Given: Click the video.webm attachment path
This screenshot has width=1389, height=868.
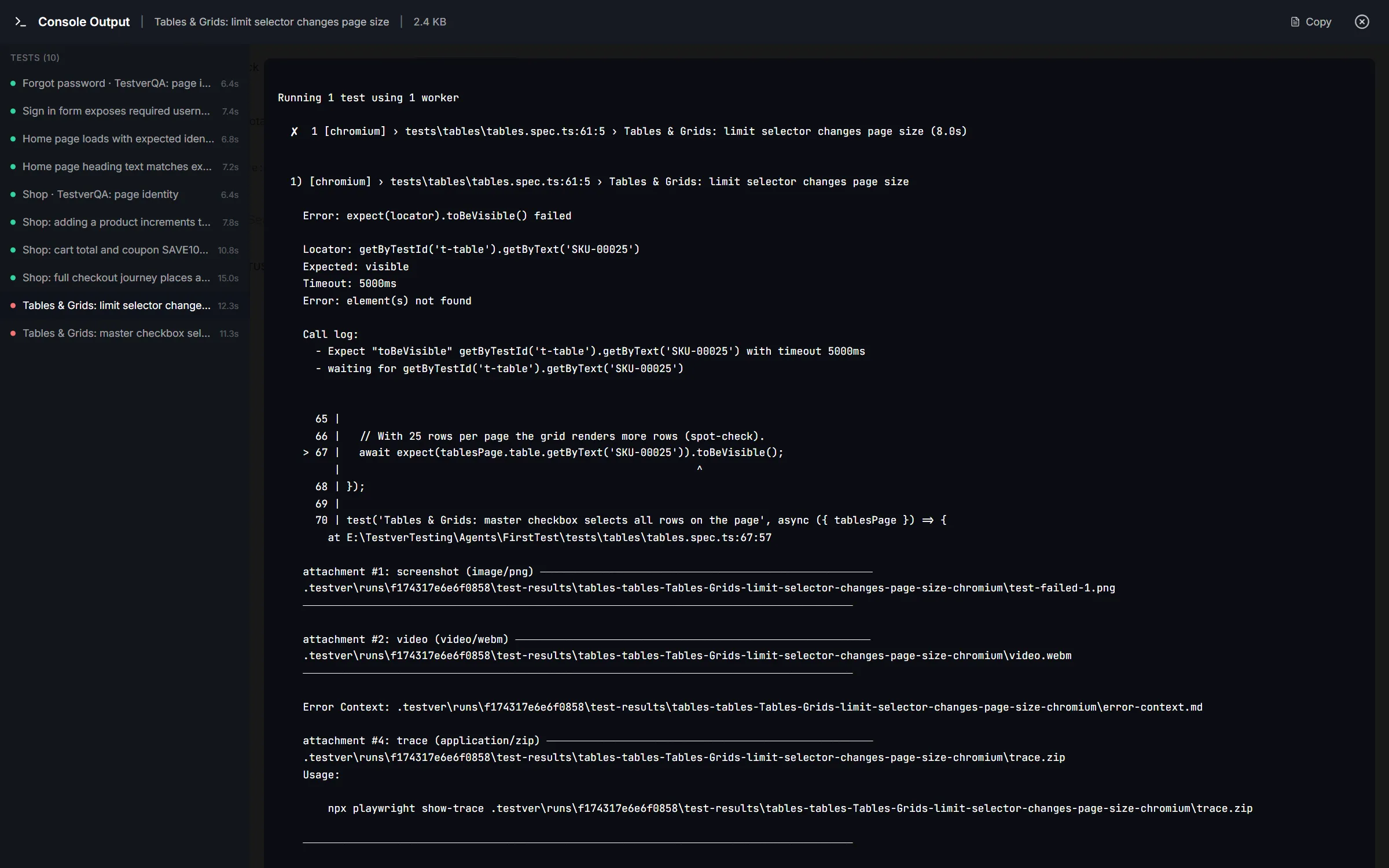Looking at the screenshot, I should (687, 656).
